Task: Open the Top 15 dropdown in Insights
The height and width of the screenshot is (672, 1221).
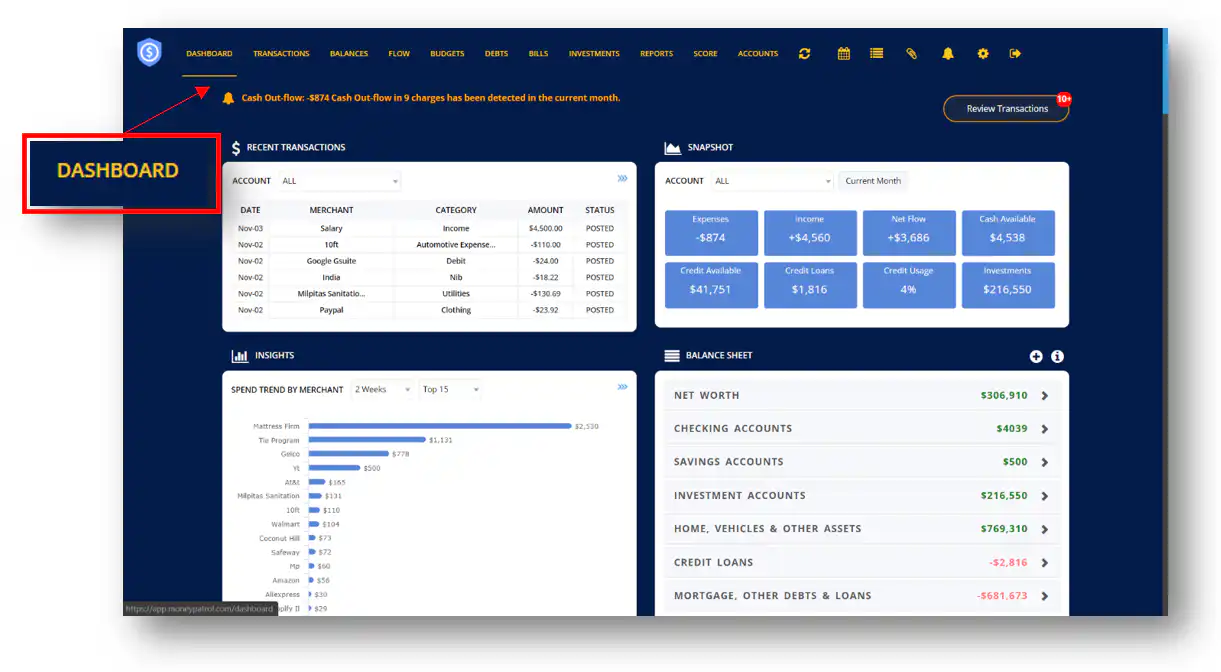Action: 450,390
